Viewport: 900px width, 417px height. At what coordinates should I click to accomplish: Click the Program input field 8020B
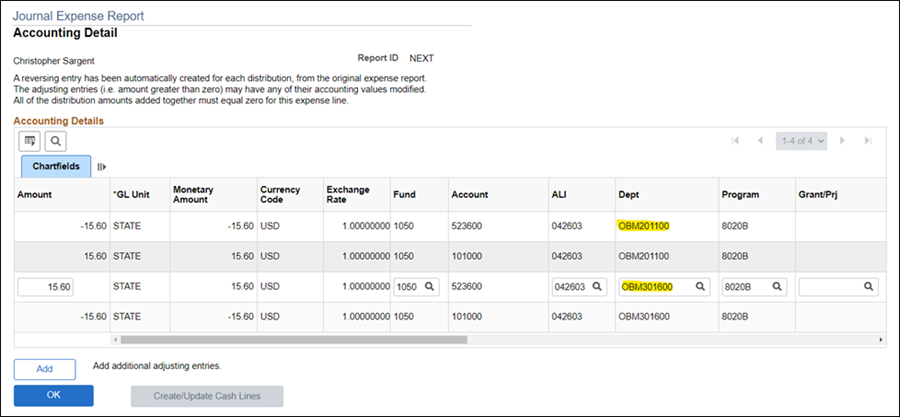point(754,287)
